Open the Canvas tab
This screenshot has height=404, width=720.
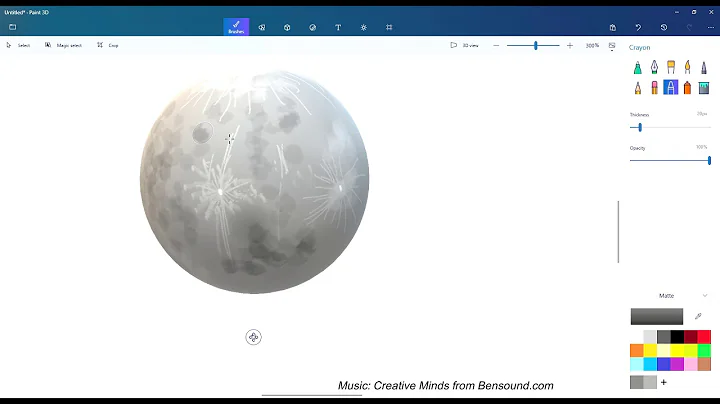389,27
